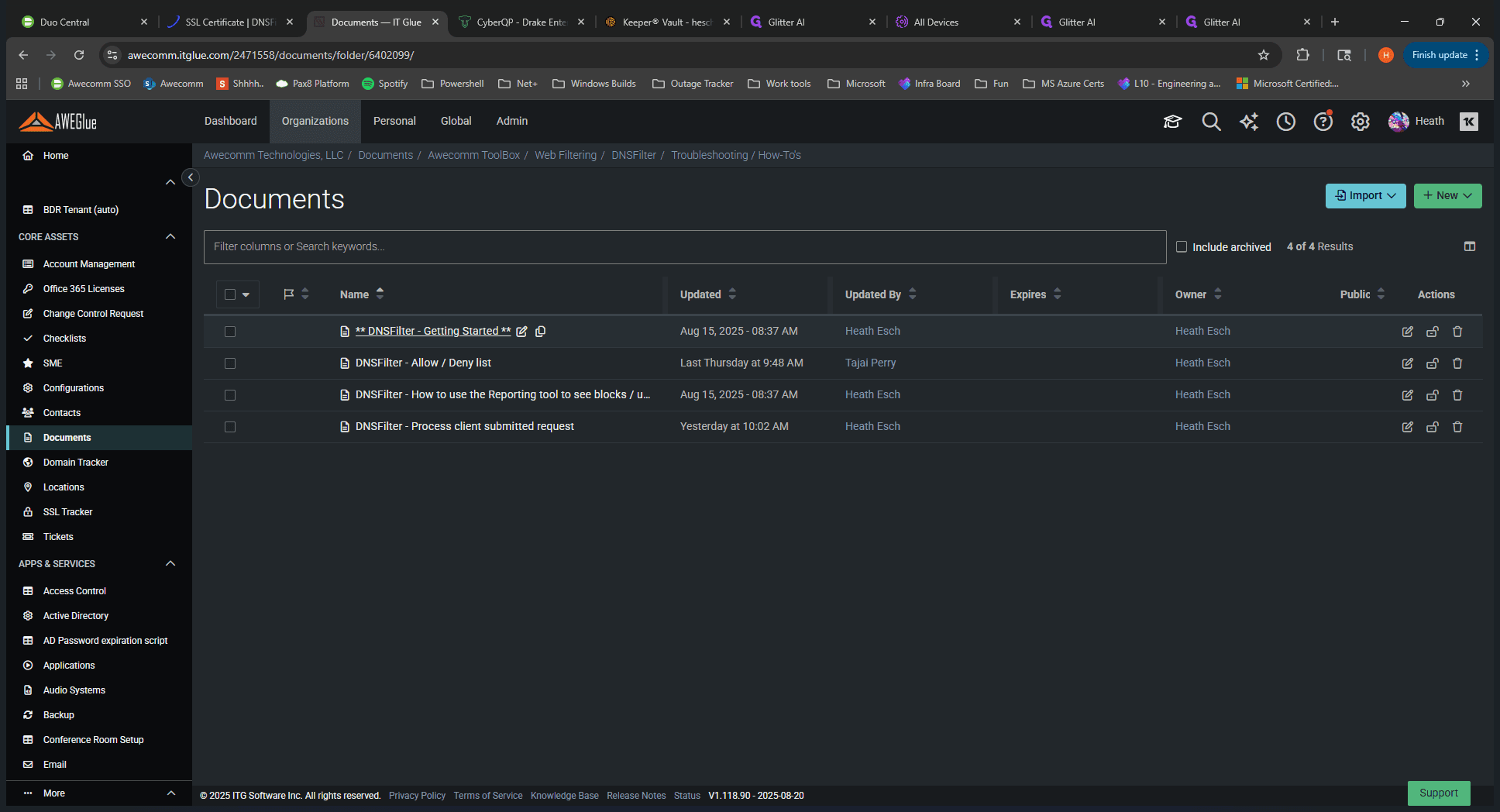This screenshot has height=812, width=1500.
Task: Delete the Allow / Deny list document
Action: tap(1457, 363)
